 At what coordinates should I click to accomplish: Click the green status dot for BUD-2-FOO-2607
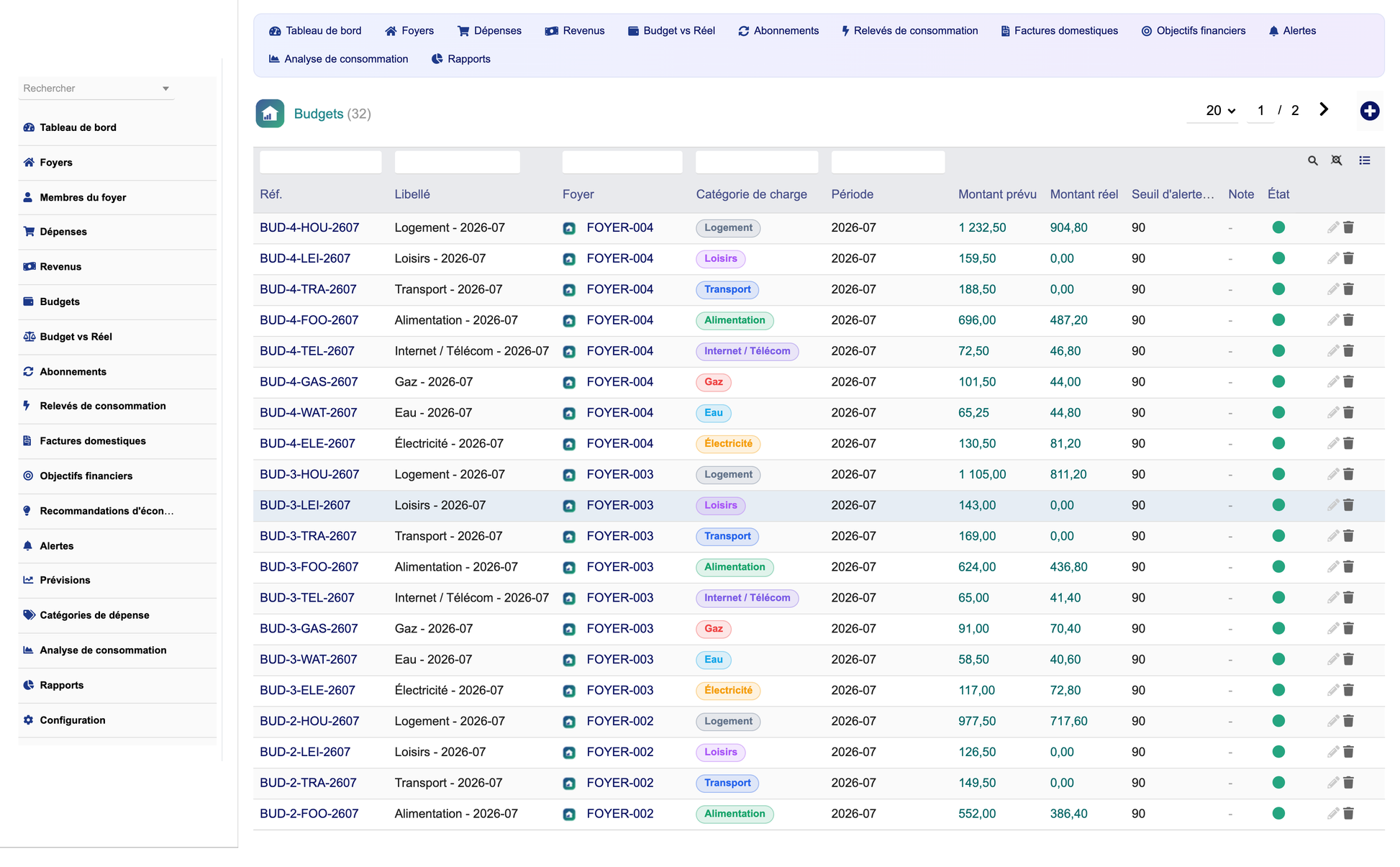click(x=1278, y=814)
